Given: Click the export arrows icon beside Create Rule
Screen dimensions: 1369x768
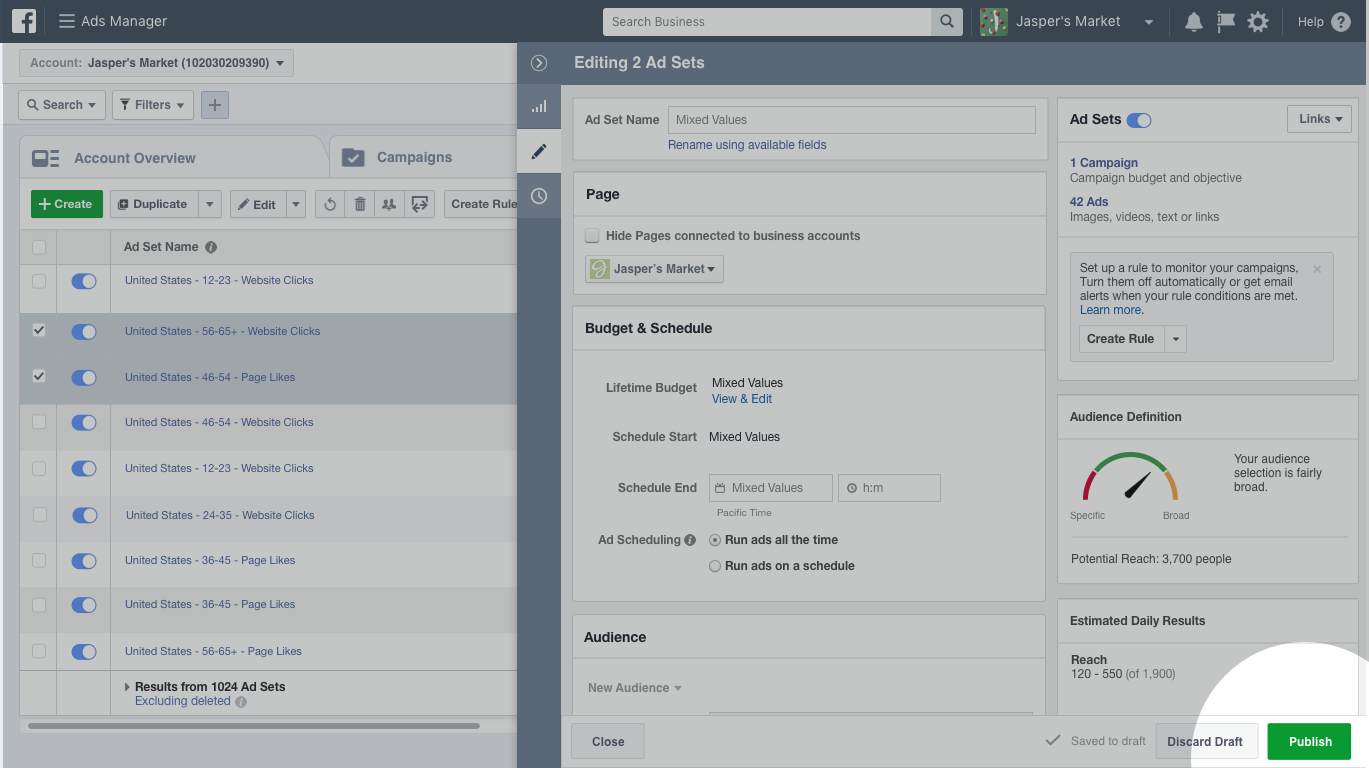Looking at the screenshot, I should point(419,204).
